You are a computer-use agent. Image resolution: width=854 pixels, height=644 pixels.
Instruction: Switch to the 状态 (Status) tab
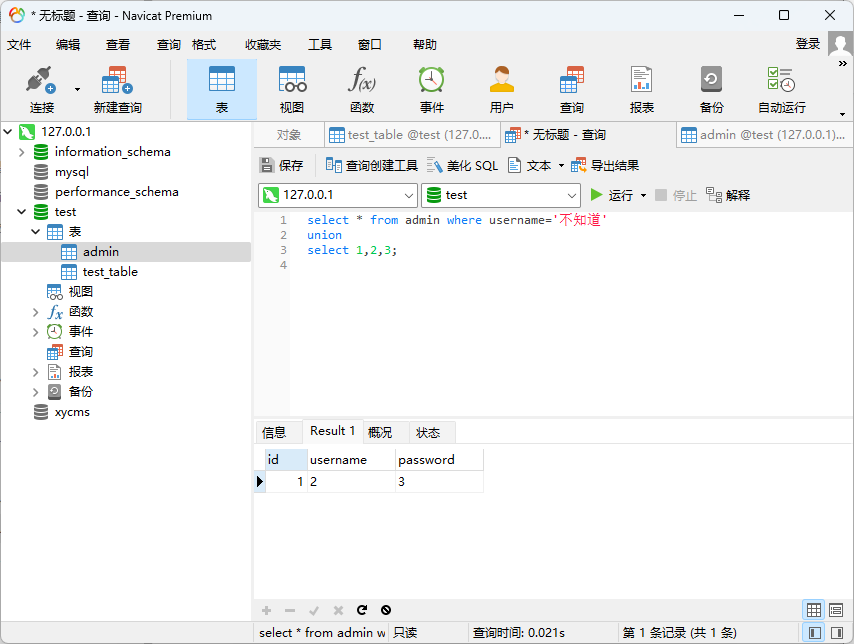[x=428, y=432]
